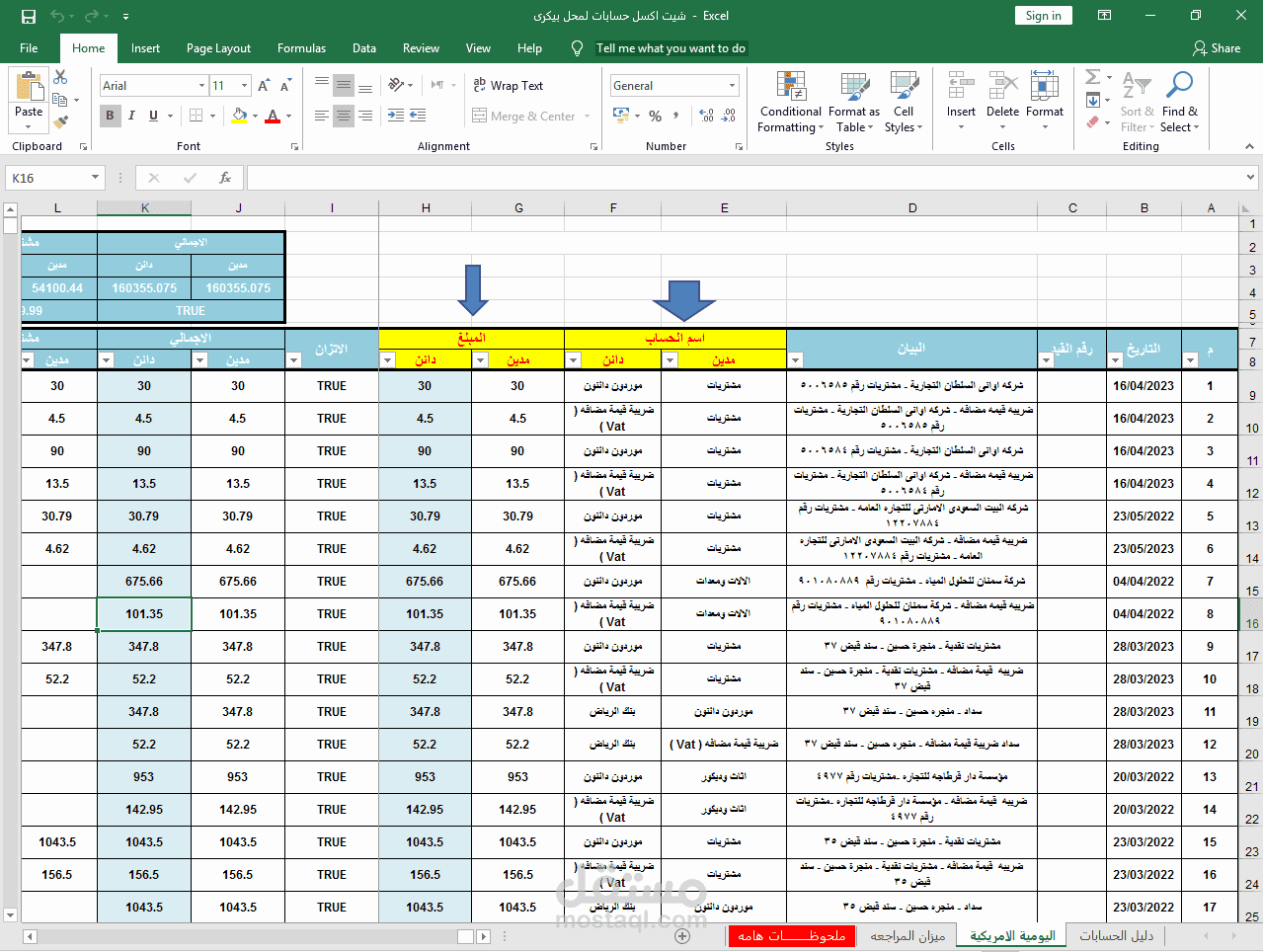Image resolution: width=1263 pixels, height=952 pixels.
Task: Click the Format Painter brush icon
Action: pos(60,122)
